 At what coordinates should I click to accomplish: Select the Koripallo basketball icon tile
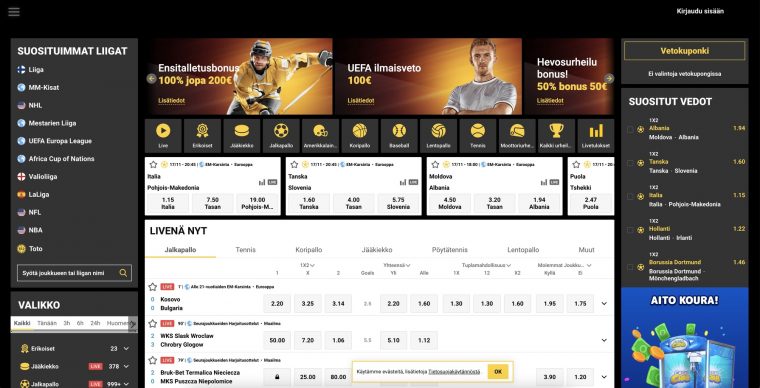(x=360, y=136)
